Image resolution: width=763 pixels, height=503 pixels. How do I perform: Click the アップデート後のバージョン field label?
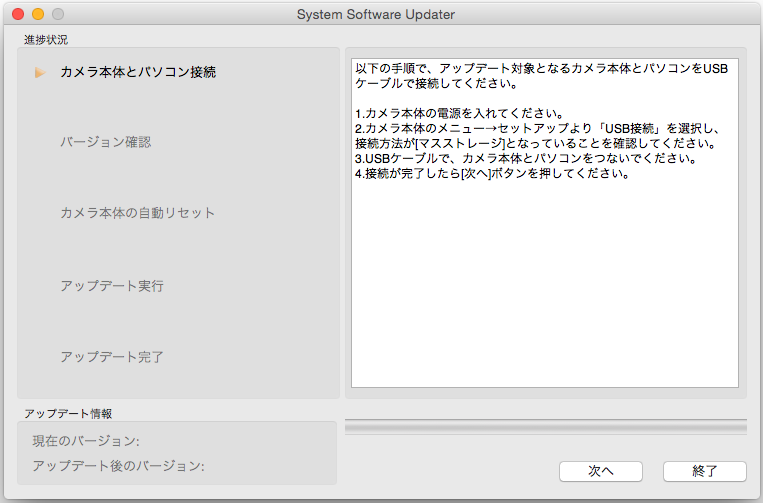pyautogui.click(x=117, y=466)
